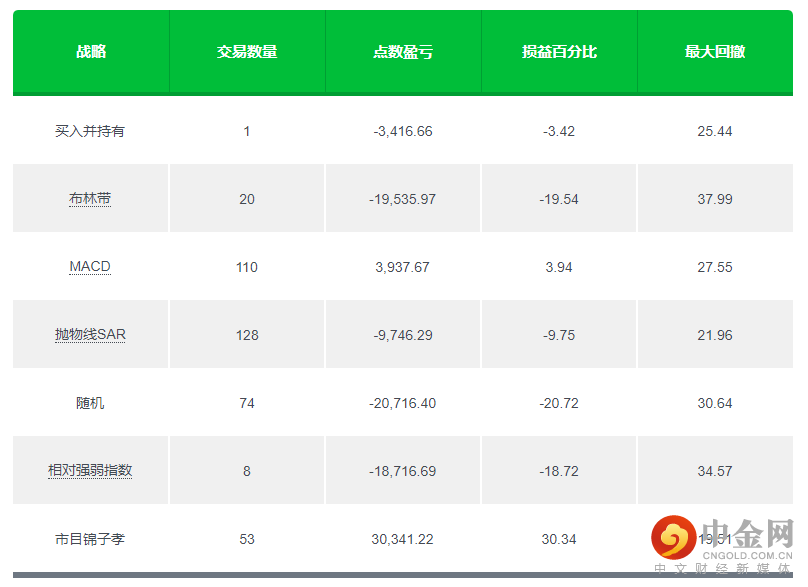Image resolution: width=808 pixels, height=587 pixels.
Task: Open the 相对强弱指数 strategy link
Action: click(x=90, y=471)
